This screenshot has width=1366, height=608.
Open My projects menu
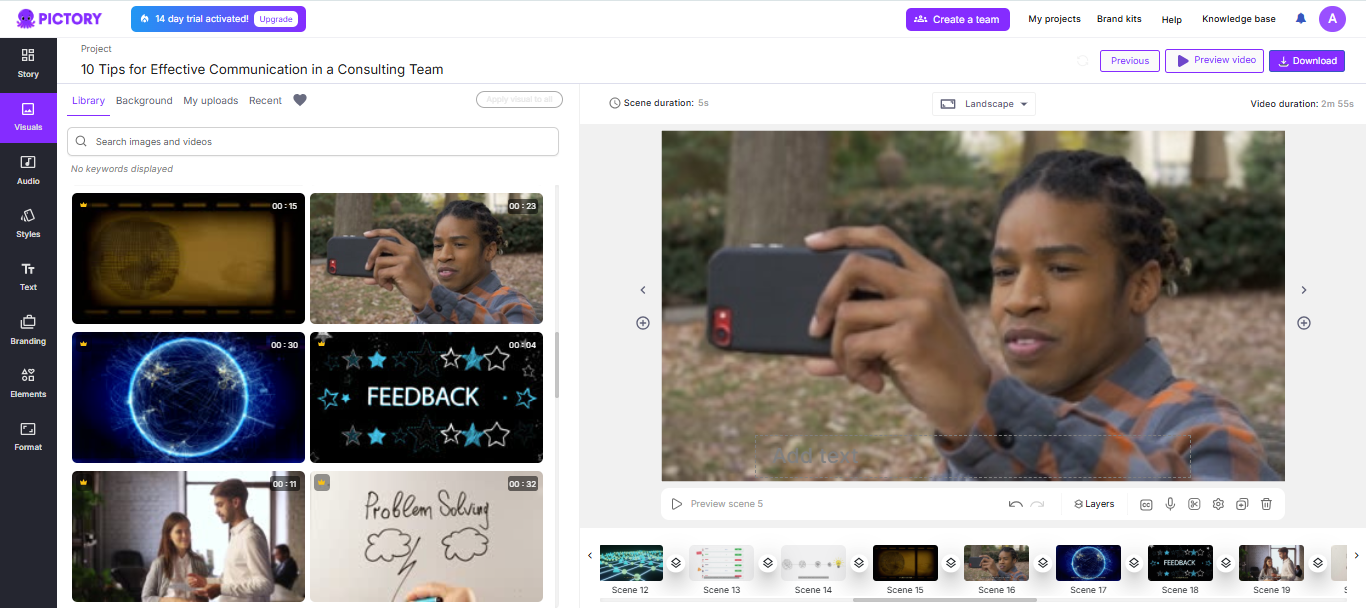point(1054,19)
